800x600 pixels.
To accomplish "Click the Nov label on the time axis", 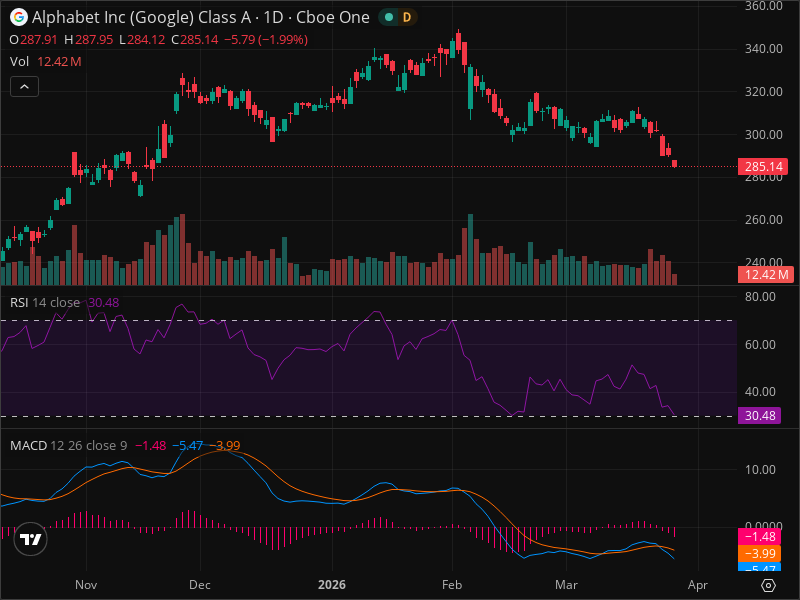I will click(86, 585).
